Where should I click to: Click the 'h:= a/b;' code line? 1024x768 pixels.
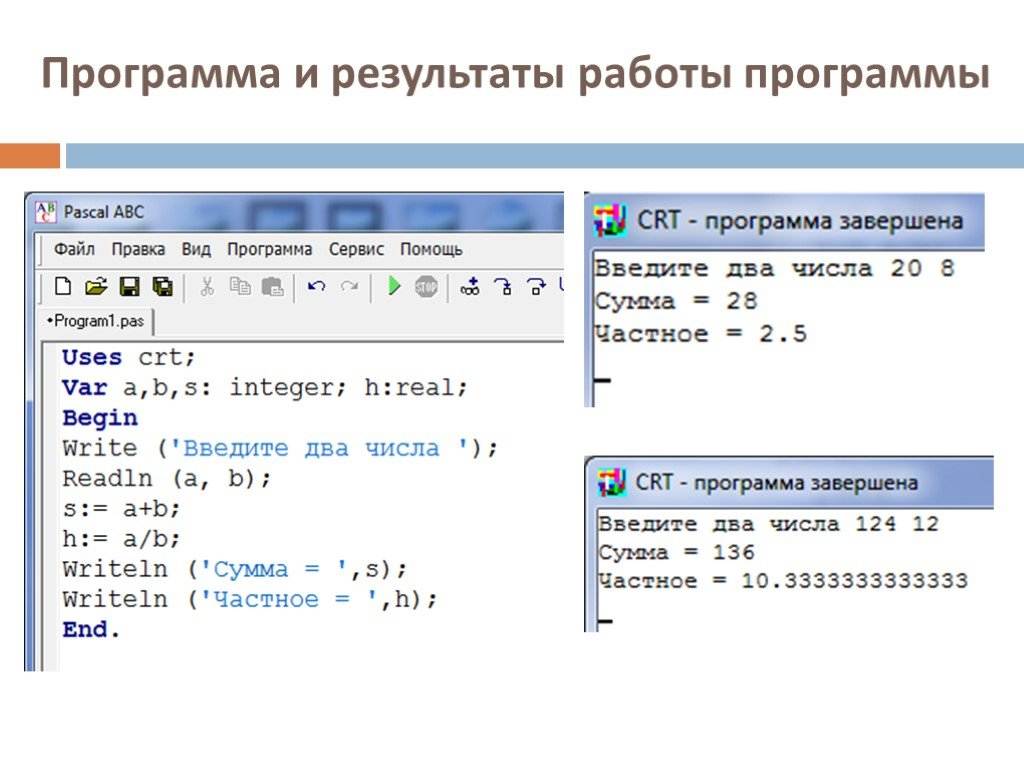[x=121, y=539]
